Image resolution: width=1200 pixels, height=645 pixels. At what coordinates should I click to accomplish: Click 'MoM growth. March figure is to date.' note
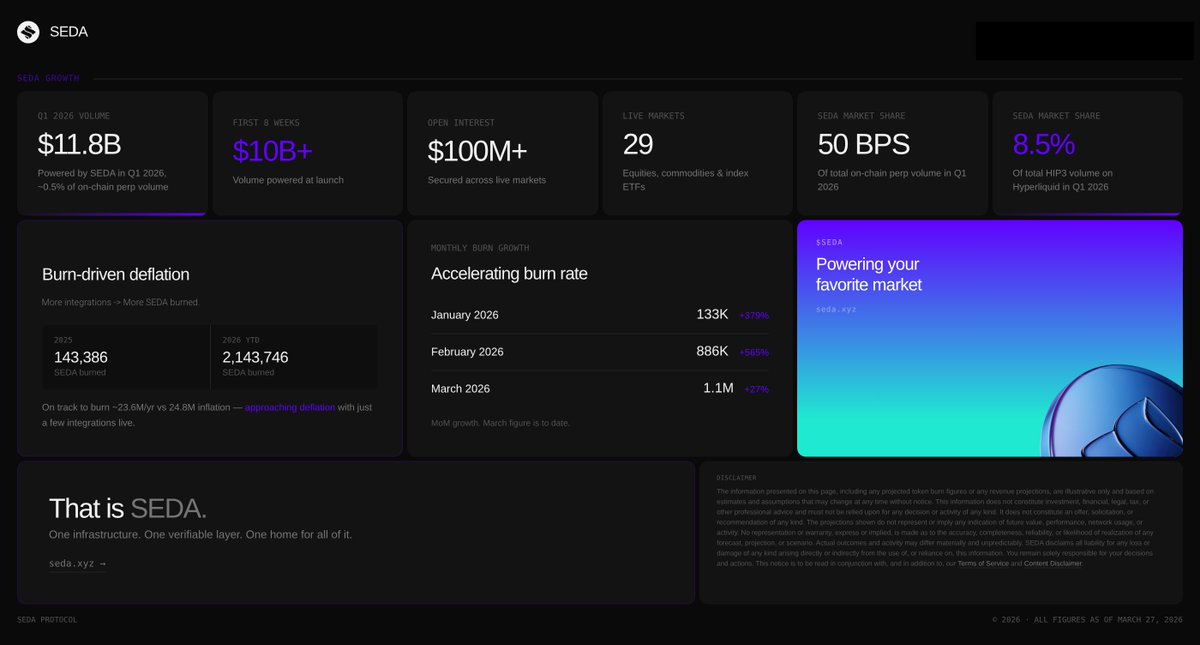[x=500, y=423]
